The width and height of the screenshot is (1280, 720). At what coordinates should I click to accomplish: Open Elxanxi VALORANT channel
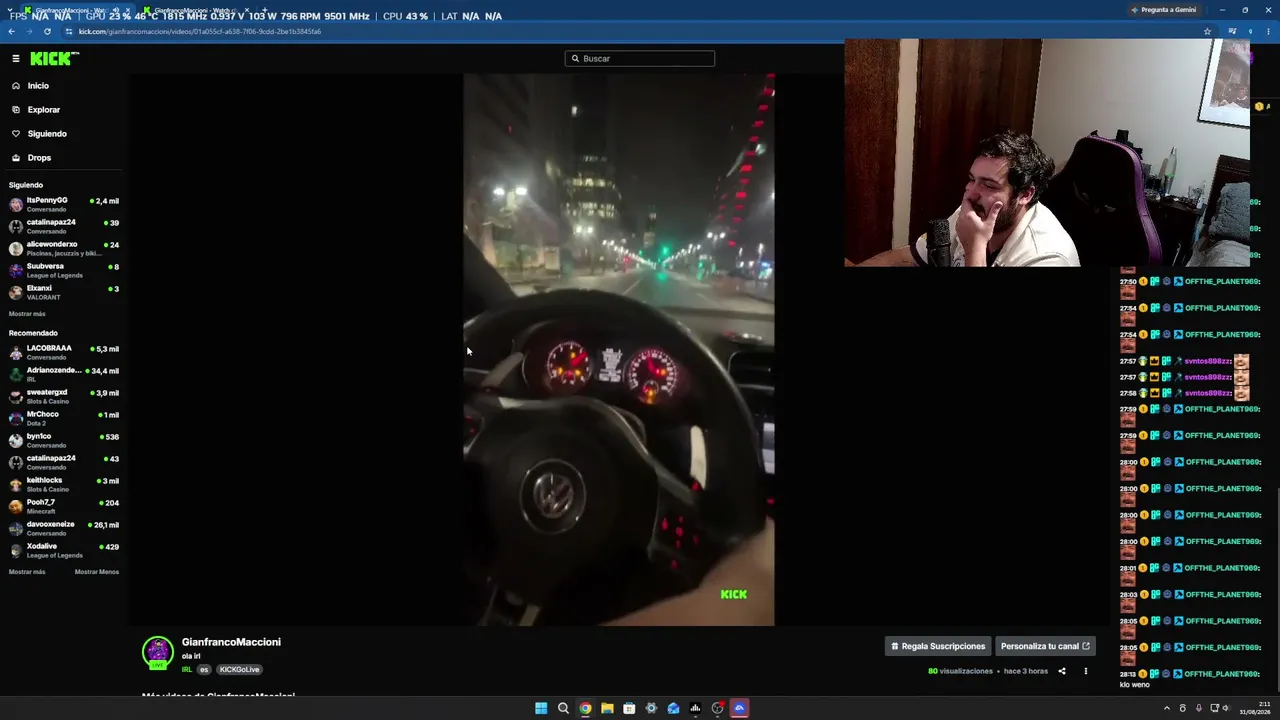click(64, 292)
